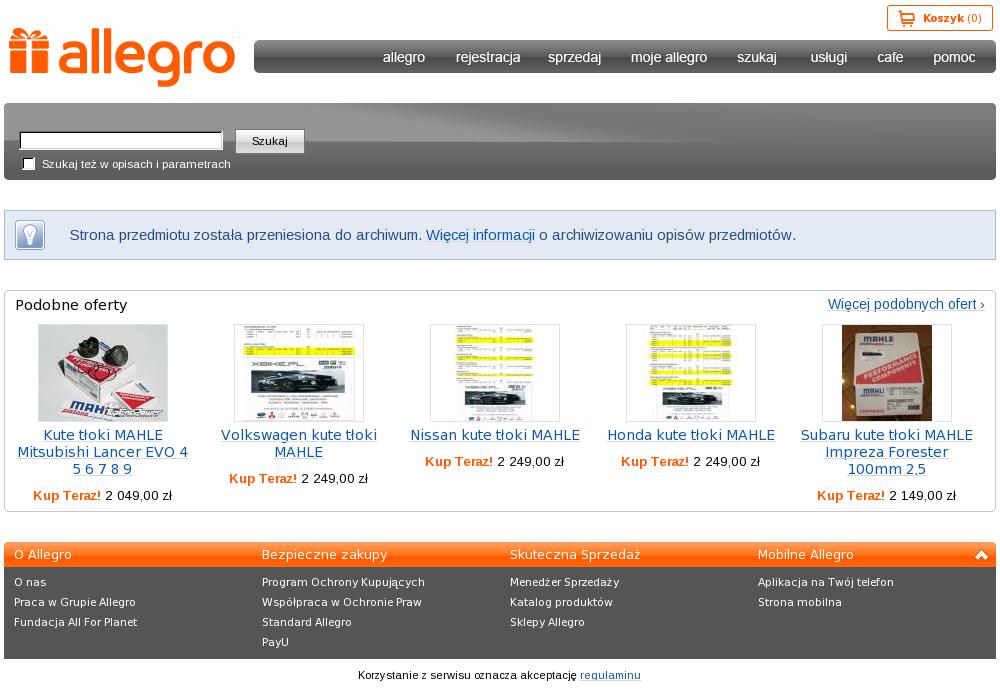Click the Szukaj search button
Viewport: 1000px width, 695px height.
coord(270,141)
